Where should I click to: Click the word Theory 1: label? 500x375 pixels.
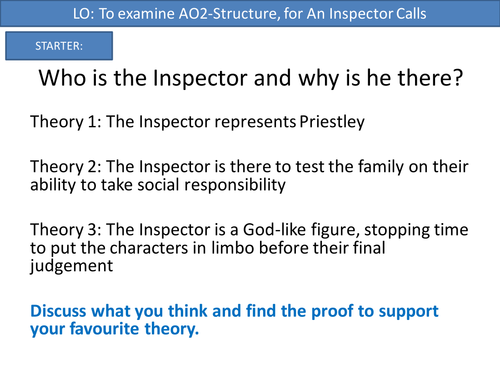click(x=66, y=122)
